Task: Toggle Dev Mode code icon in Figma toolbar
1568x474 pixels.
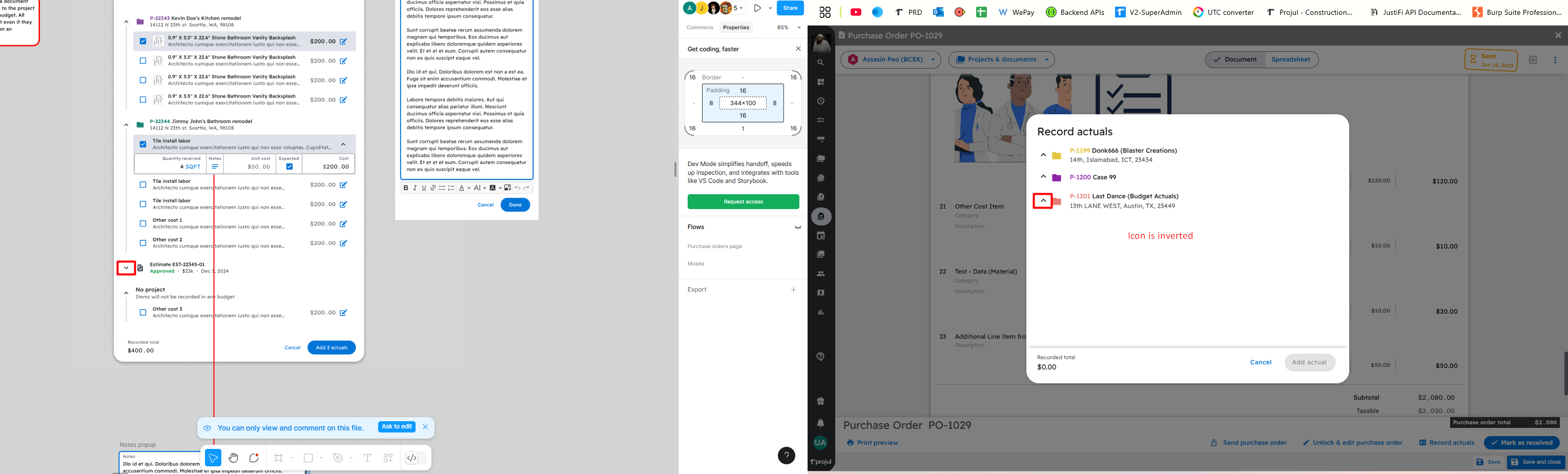Action: click(x=412, y=458)
